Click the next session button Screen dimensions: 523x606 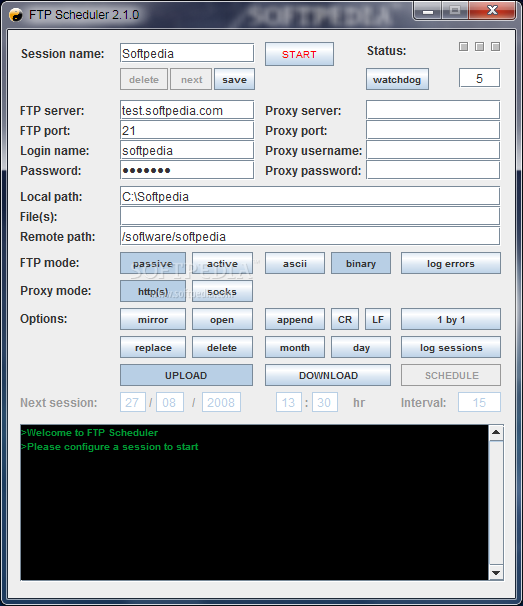[191, 79]
